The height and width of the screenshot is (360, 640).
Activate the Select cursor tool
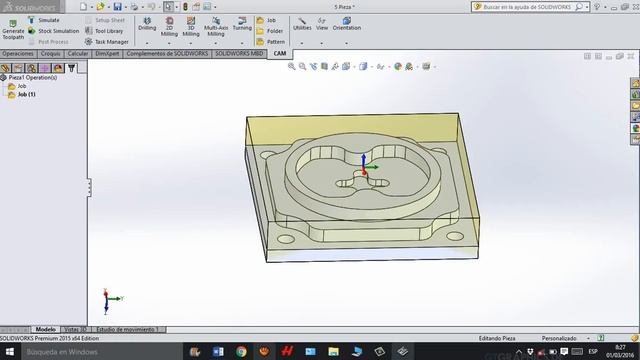(168, 7)
